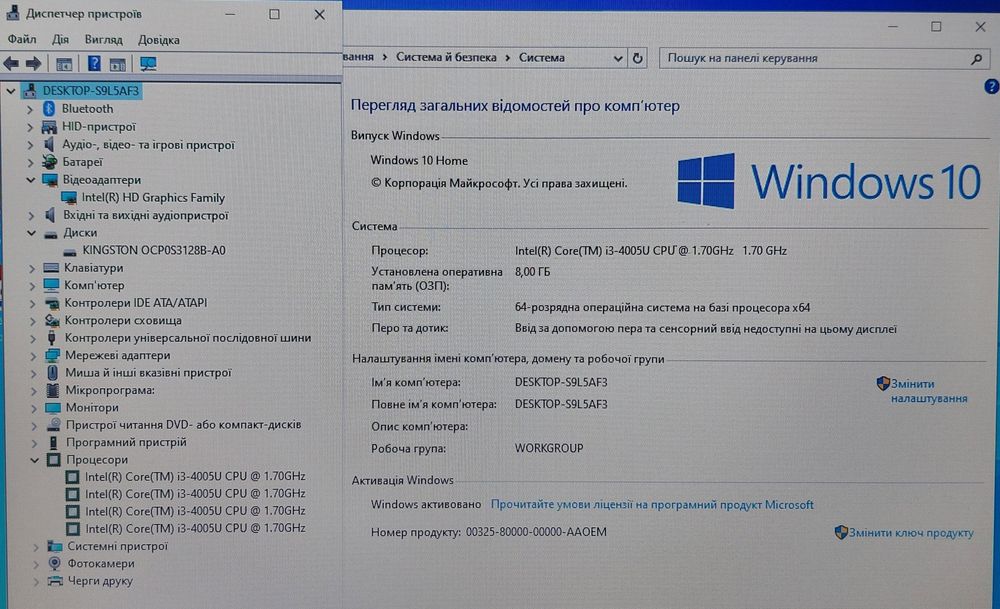Expand the Bluetooth node
This screenshot has width=1000, height=609.
click(29, 109)
